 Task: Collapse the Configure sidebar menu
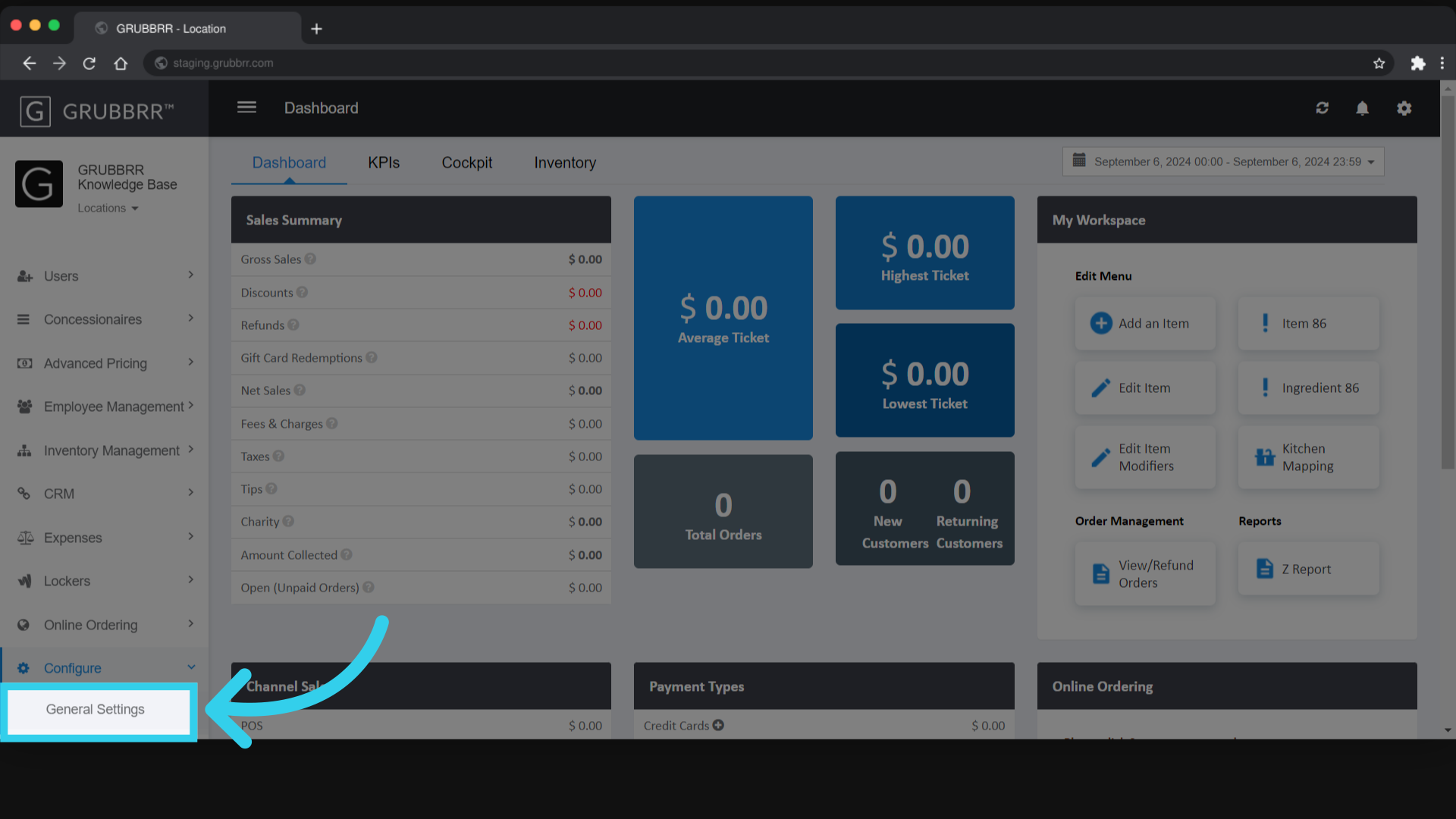pos(105,668)
